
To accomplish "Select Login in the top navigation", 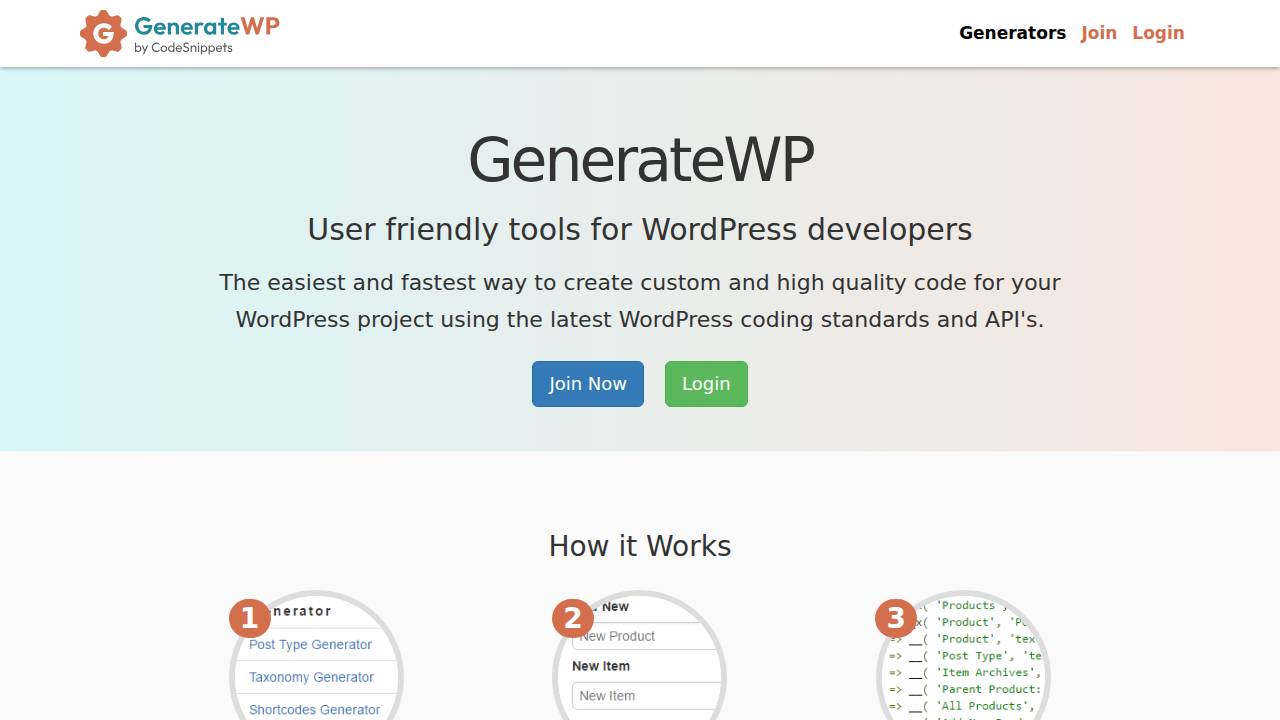I will (1157, 32).
